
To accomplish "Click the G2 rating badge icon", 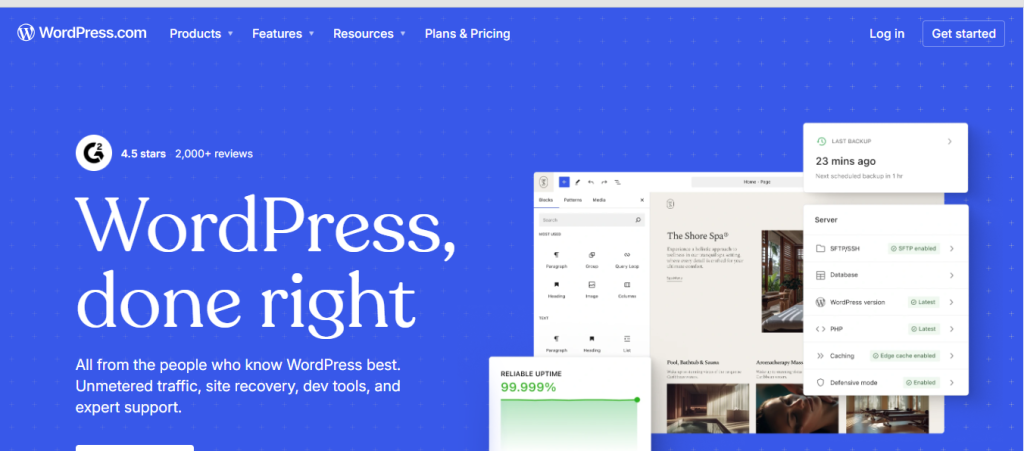I will pos(93,153).
